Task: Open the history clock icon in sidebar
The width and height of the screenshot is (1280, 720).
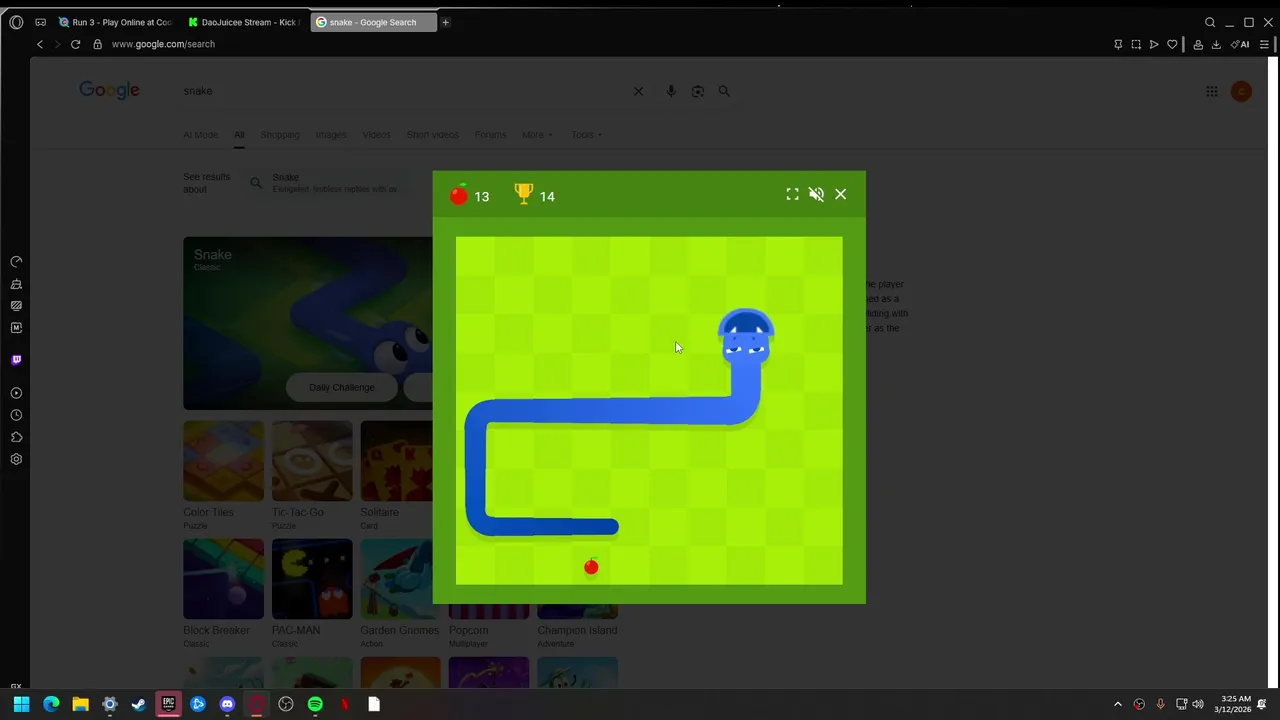Action: tap(16, 415)
